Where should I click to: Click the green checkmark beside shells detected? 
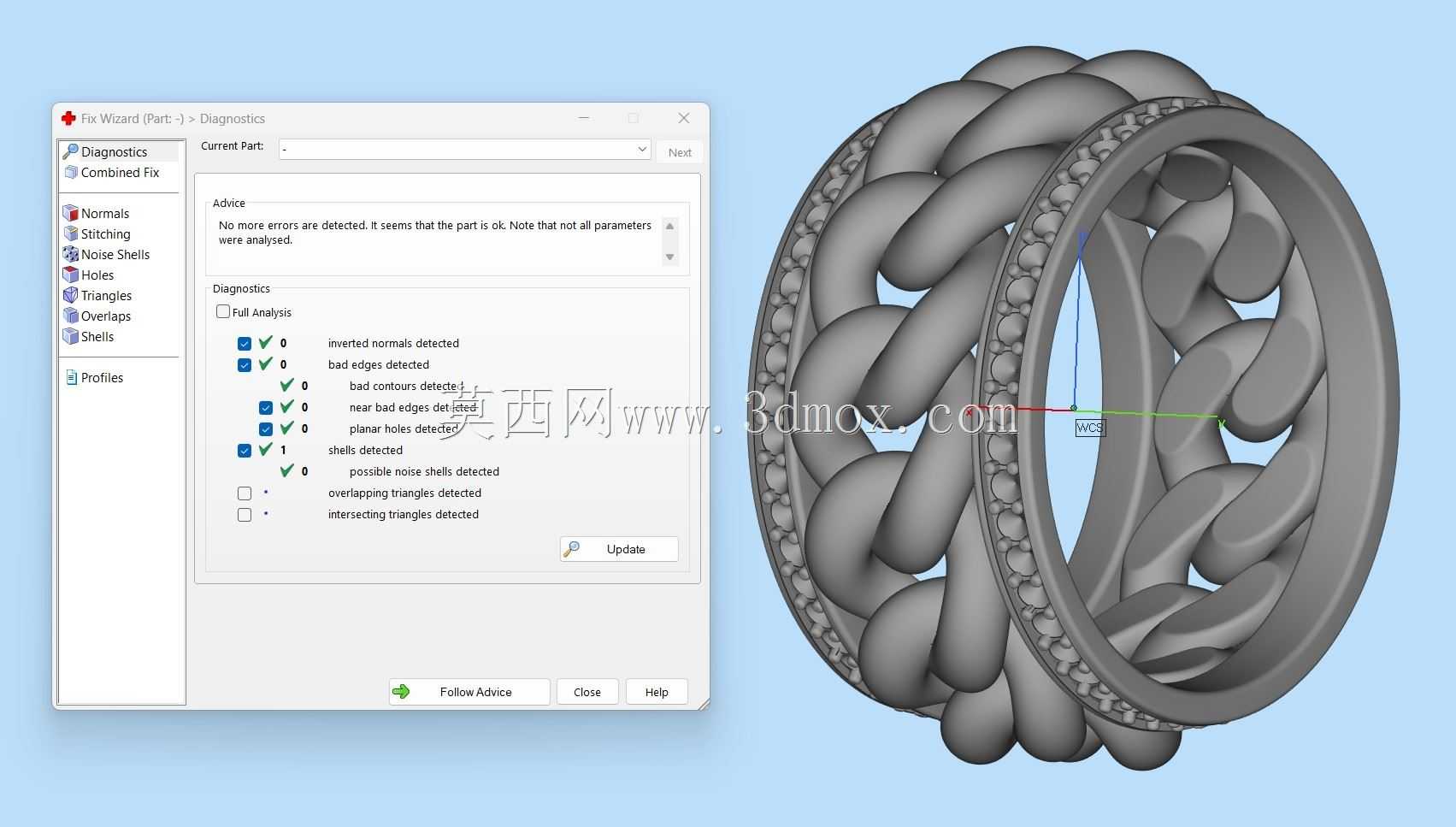point(266,449)
